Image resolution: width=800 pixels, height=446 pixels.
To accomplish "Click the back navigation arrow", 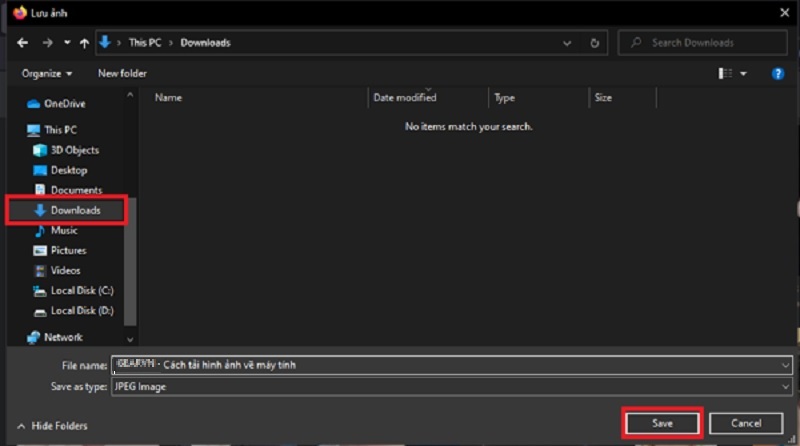I will coord(22,43).
